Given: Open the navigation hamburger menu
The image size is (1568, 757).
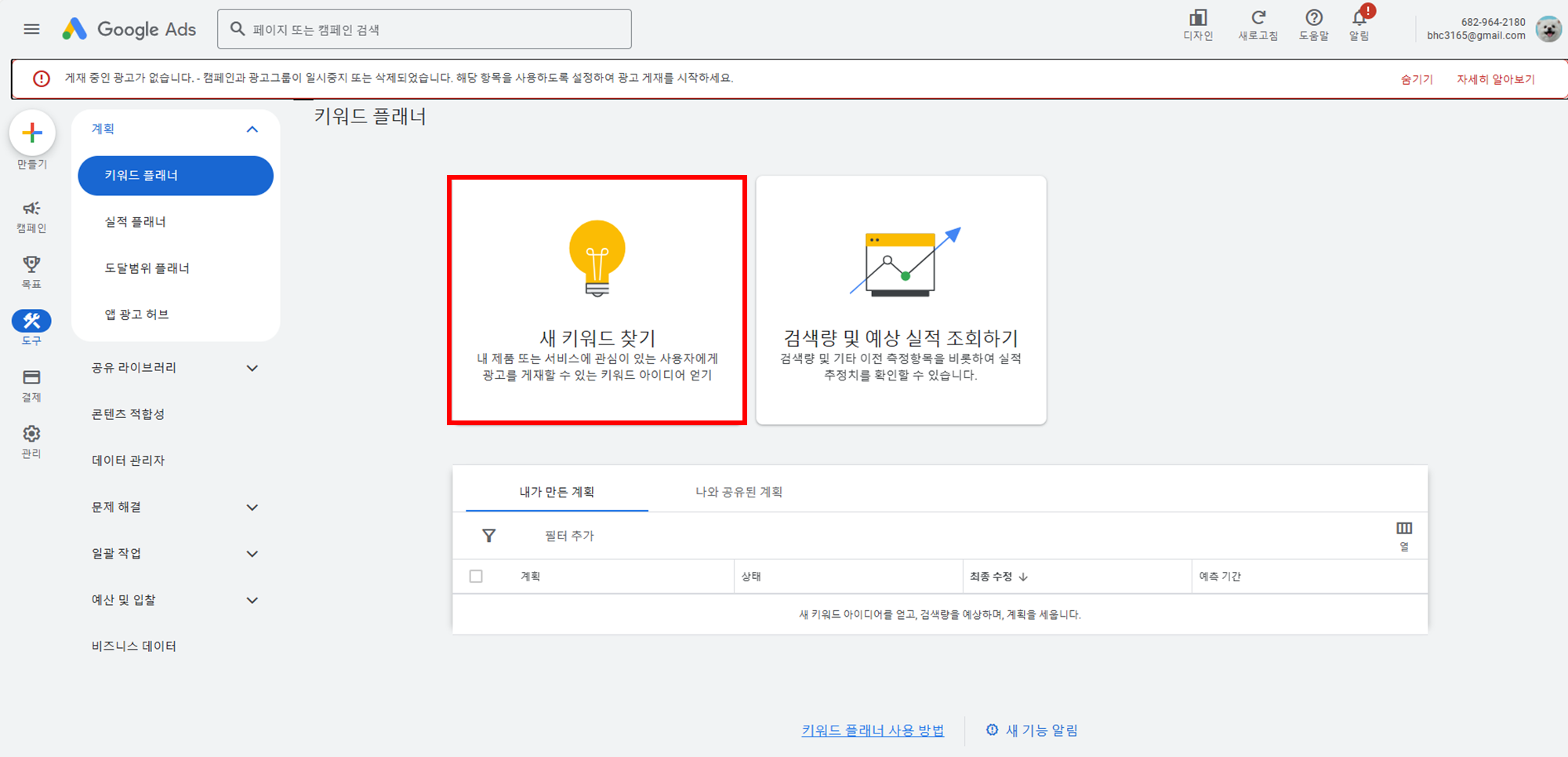Looking at the screenshot, I should point(31,29).
